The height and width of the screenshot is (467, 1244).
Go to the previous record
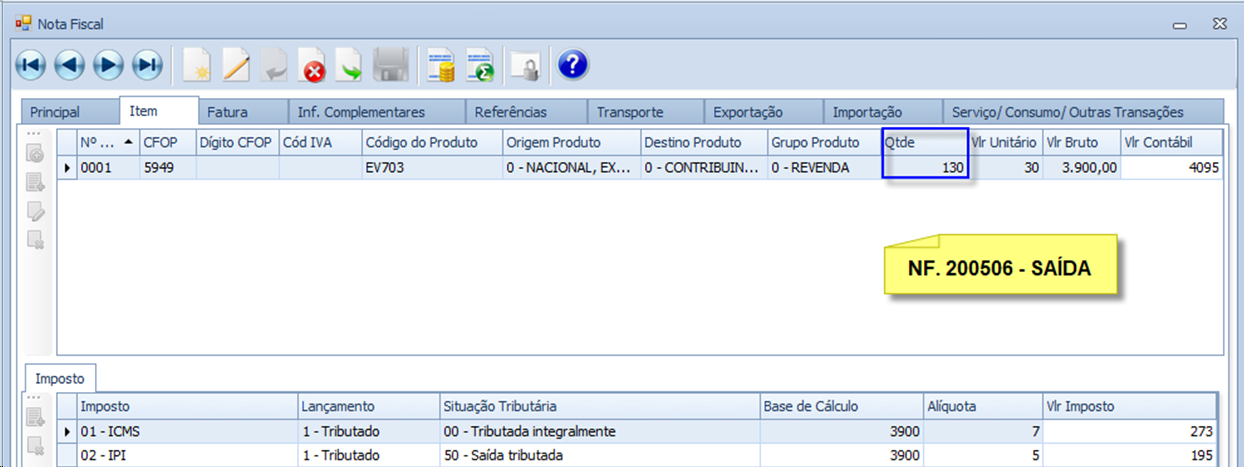click(x=69, y=66)
